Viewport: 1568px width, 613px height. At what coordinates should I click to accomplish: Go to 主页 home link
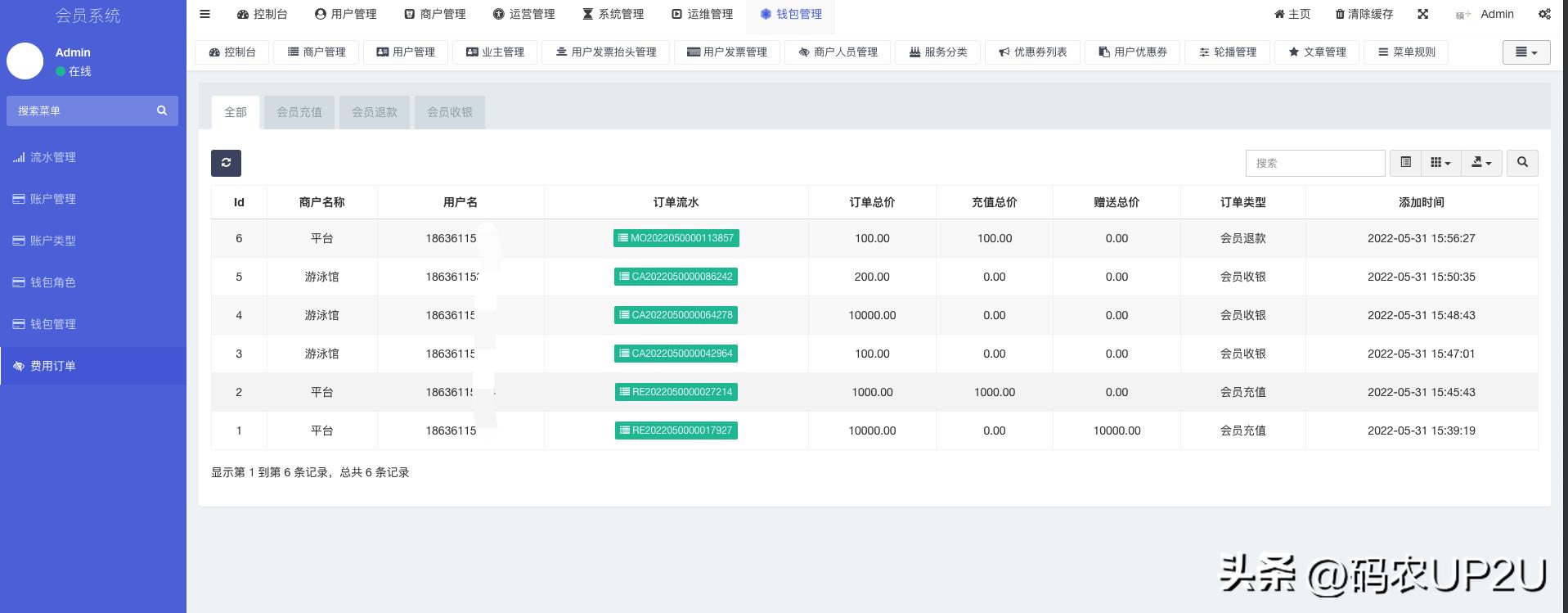(1292, 14)
